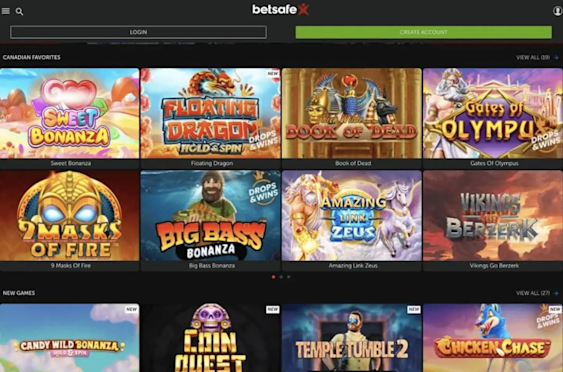Select the first carousel page dot
This screenshot has width=563, height=372.
(274, 277)
